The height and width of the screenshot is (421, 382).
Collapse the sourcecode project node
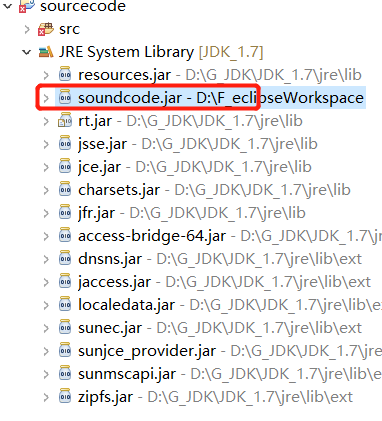click(x=7, y=6)
